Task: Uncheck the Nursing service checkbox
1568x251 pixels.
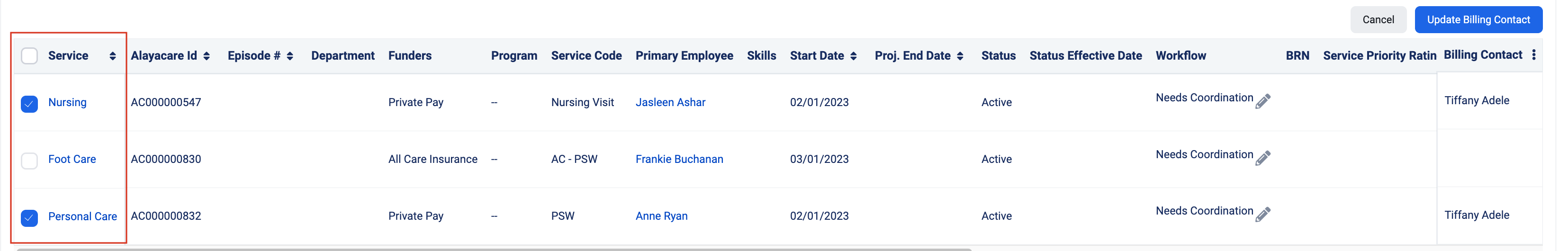Action: click(29, 104)
